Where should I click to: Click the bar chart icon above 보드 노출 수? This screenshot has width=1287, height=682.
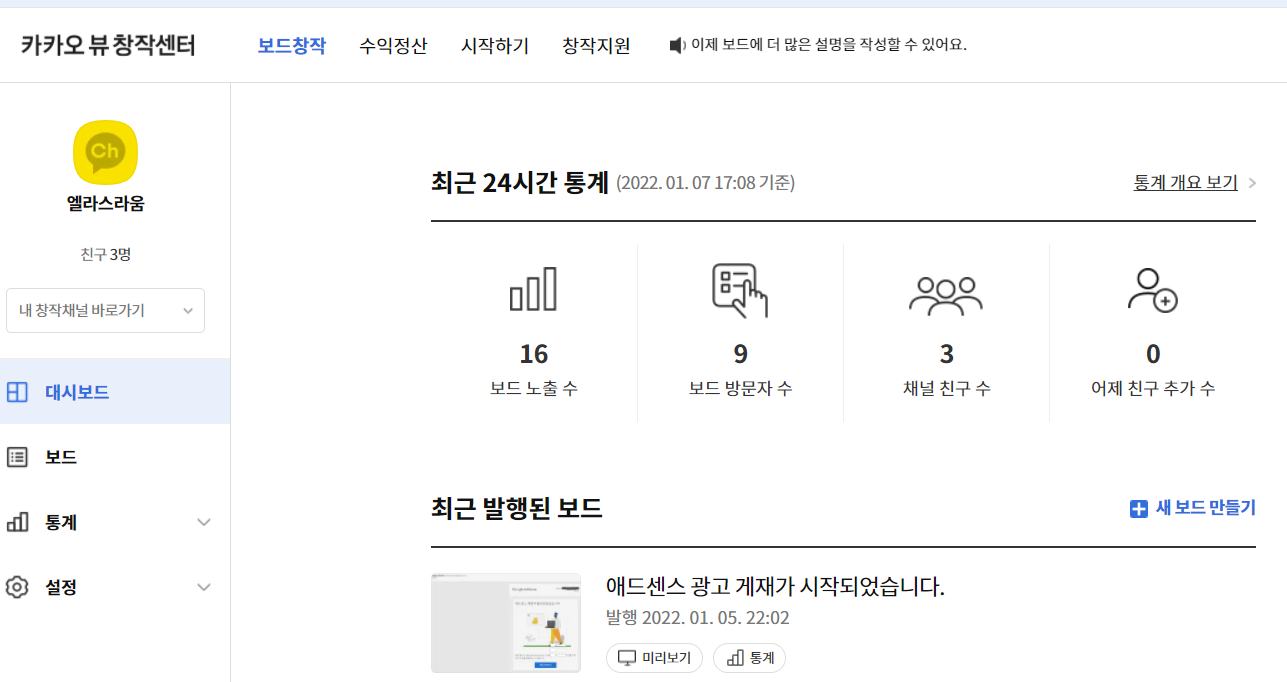click(533, 290)
